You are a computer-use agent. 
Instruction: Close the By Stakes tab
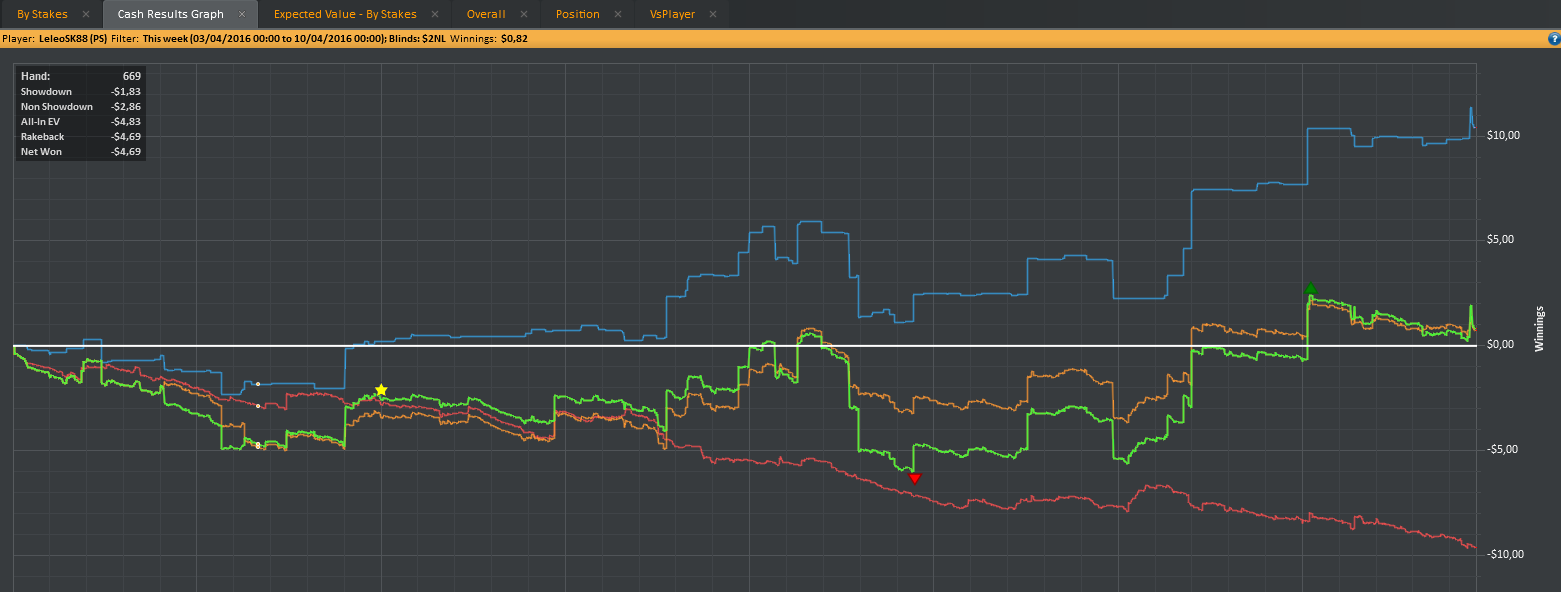tap(86, 14)
